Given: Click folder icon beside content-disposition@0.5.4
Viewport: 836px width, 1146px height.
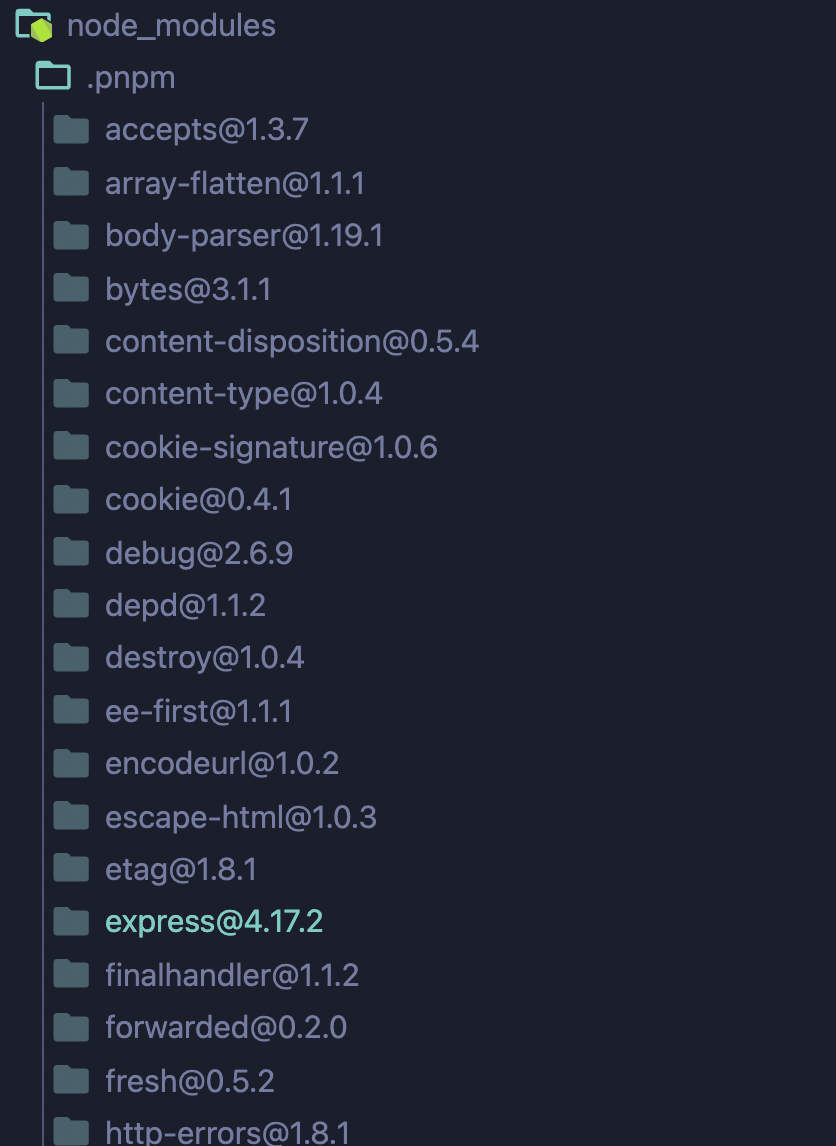Looking at the screenshot, I should 71,341.
